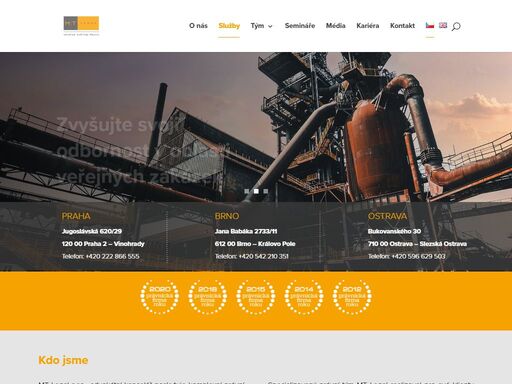Select the third slider dot
This screenshot has height=384, width=512.
point(266,191)
